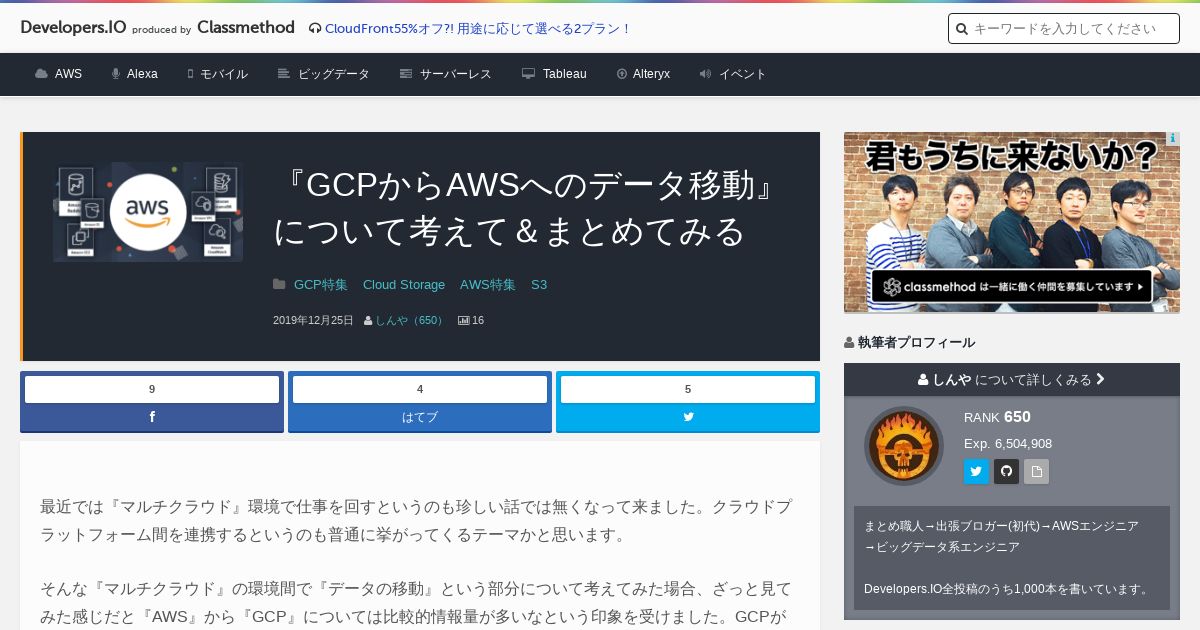
Task: Click the author bio まとめ職人 text
Action: pos(1001,536)
